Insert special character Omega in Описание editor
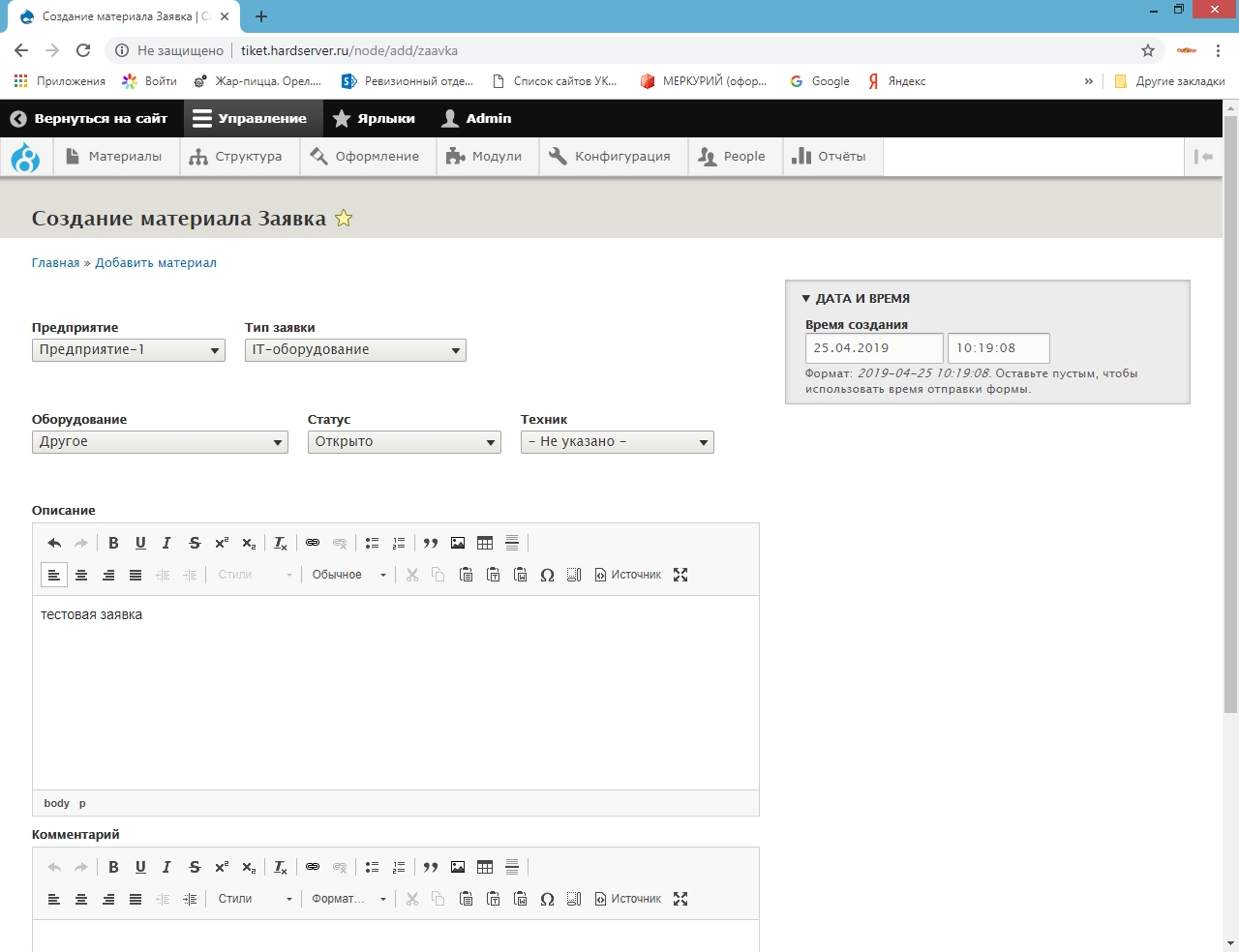This screenshot has height=952, width=1239. pos(547,575)
